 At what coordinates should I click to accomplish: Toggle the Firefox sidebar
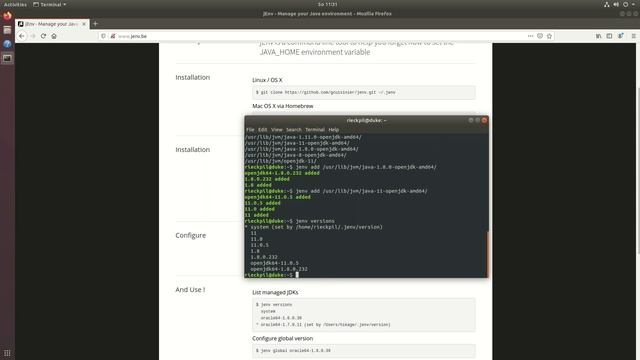point(609,36)
